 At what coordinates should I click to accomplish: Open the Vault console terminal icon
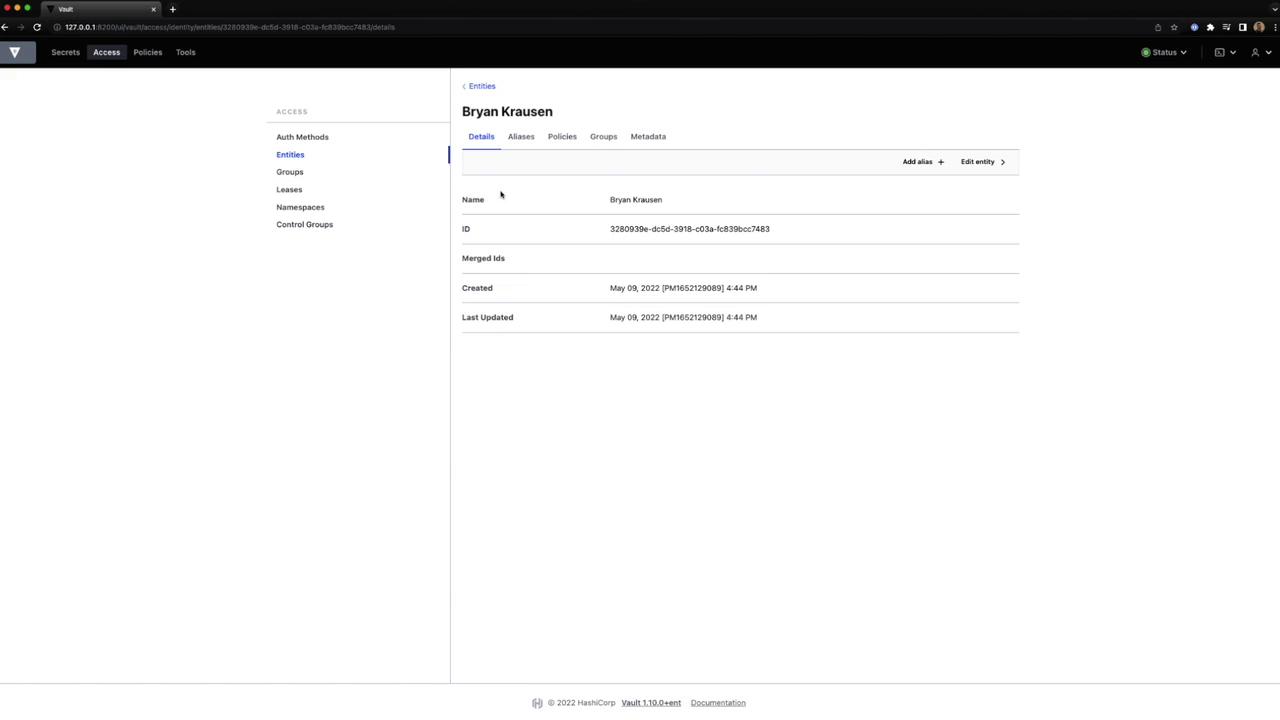coord(1220,52)
